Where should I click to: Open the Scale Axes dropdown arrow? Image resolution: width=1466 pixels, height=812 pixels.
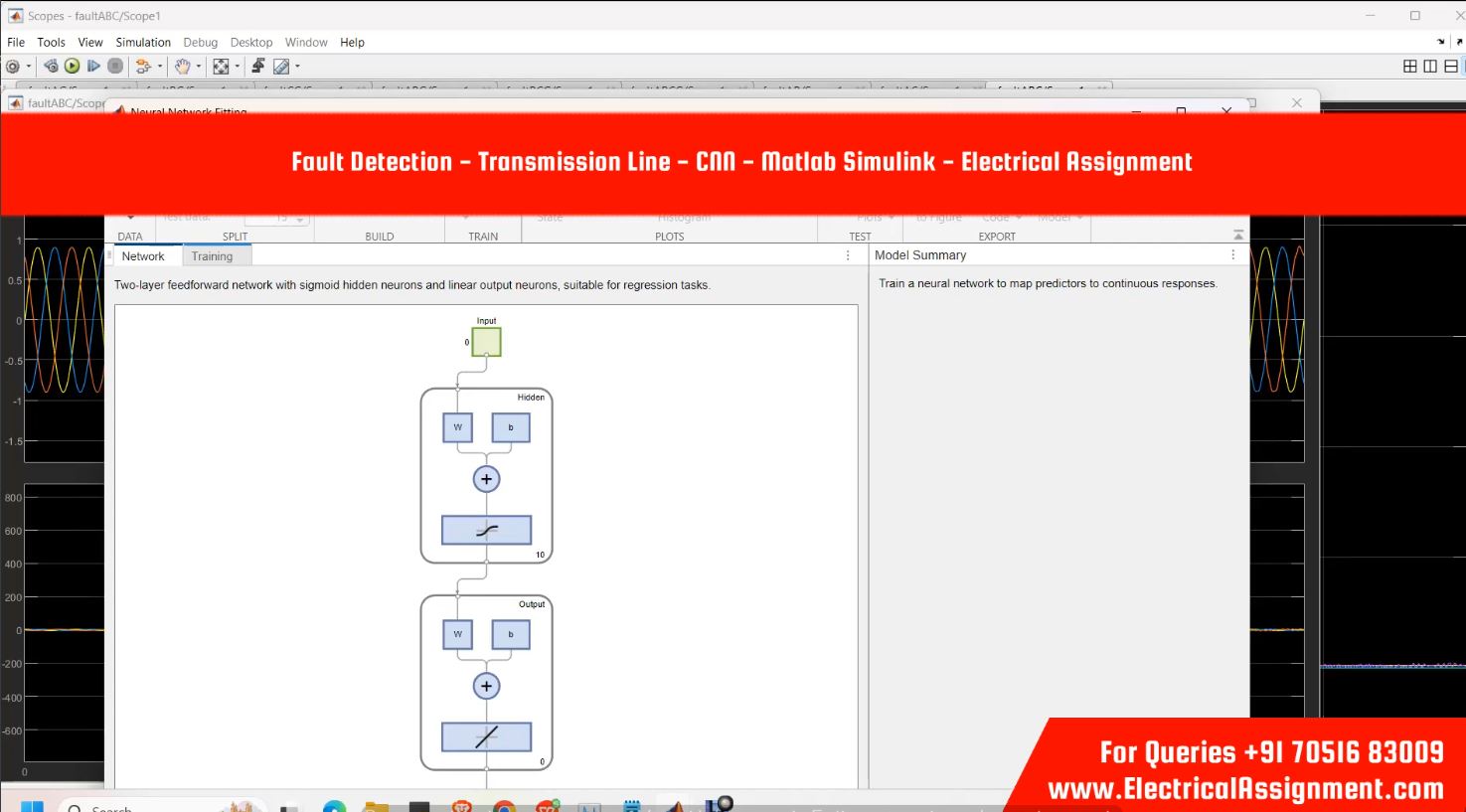coord(237,67)
